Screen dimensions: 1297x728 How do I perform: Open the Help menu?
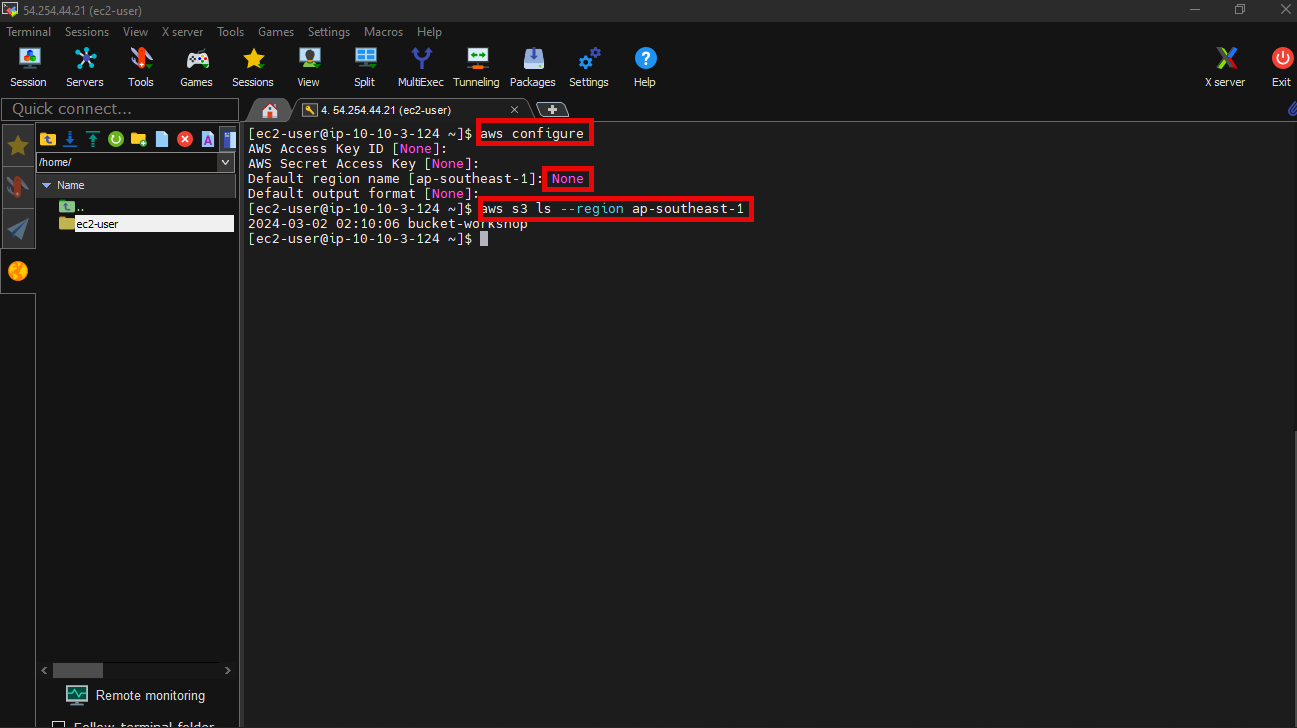429,32
